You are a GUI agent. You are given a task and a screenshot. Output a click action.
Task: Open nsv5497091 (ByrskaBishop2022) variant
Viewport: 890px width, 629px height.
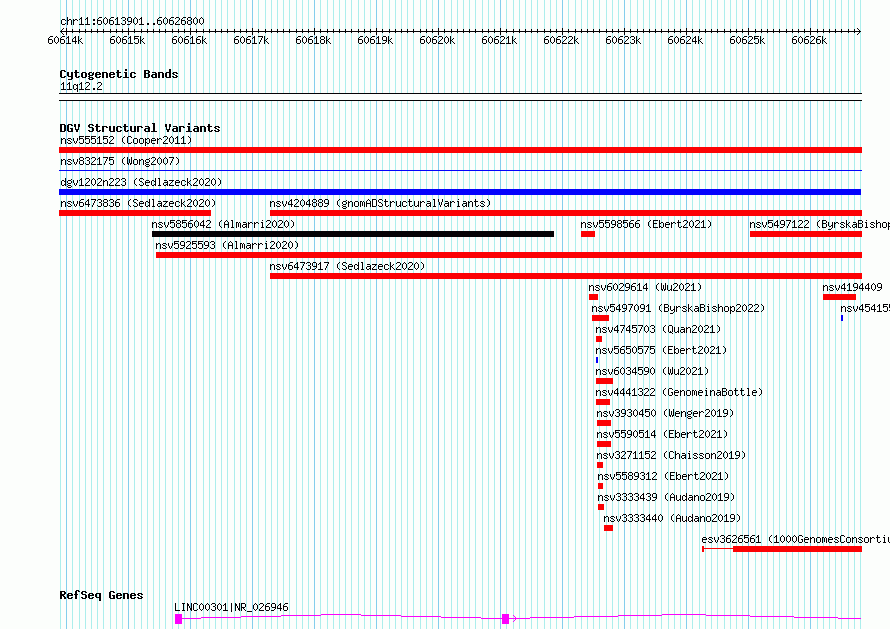click(x=678, y=308)
